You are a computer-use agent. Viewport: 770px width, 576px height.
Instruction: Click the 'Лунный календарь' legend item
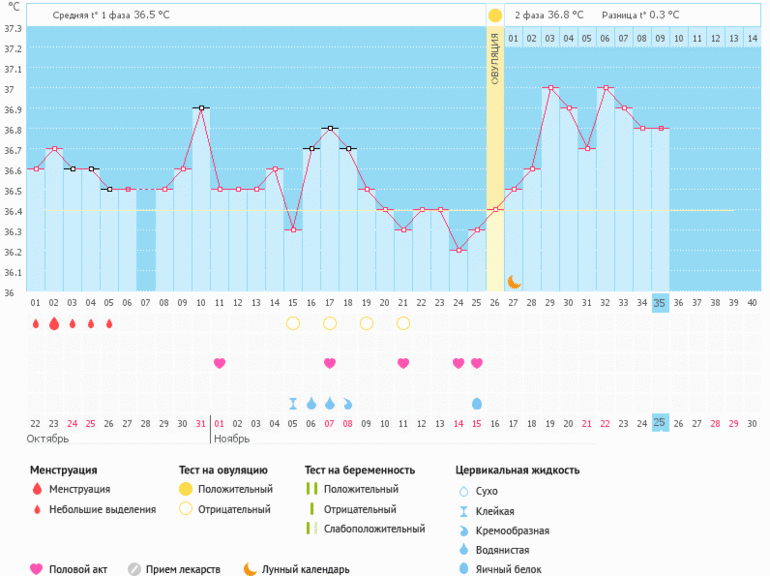(296, 569)
